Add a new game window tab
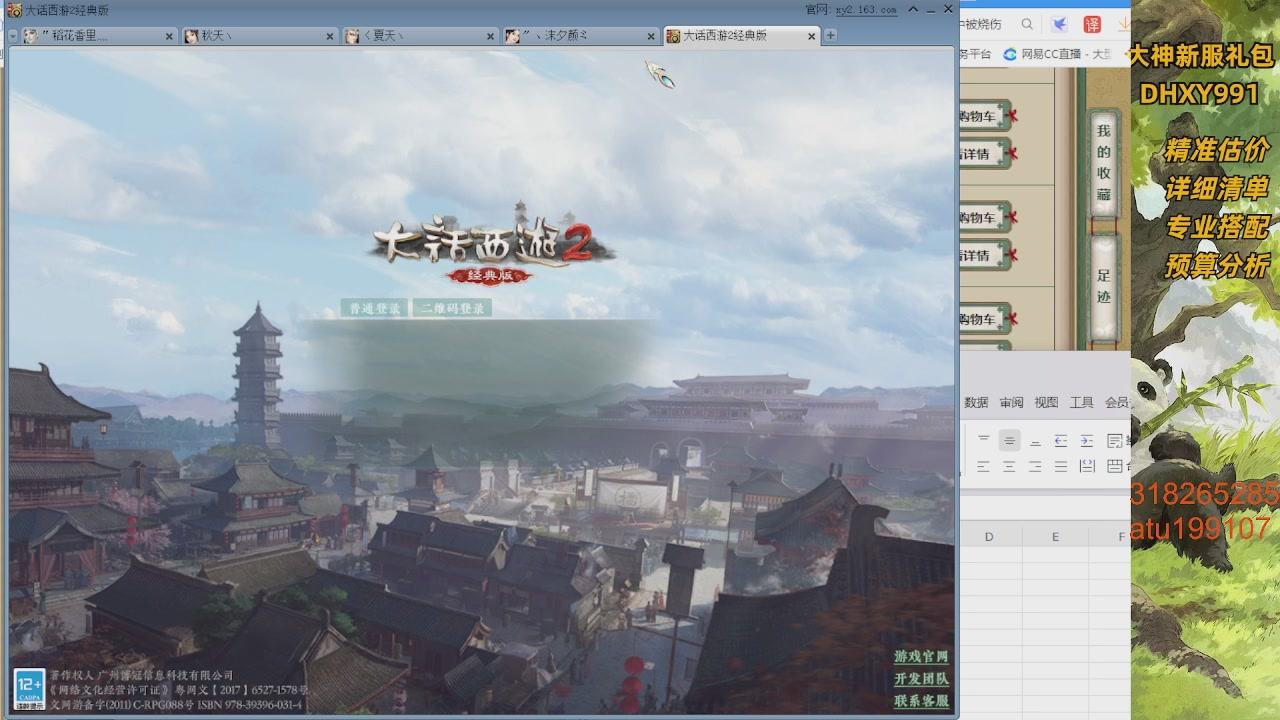 pyautogui.click(x=830, y=35)
